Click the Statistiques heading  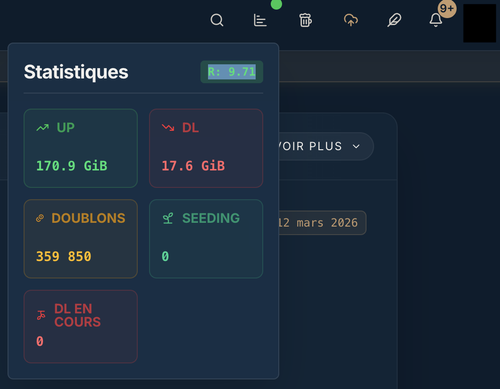76,72
